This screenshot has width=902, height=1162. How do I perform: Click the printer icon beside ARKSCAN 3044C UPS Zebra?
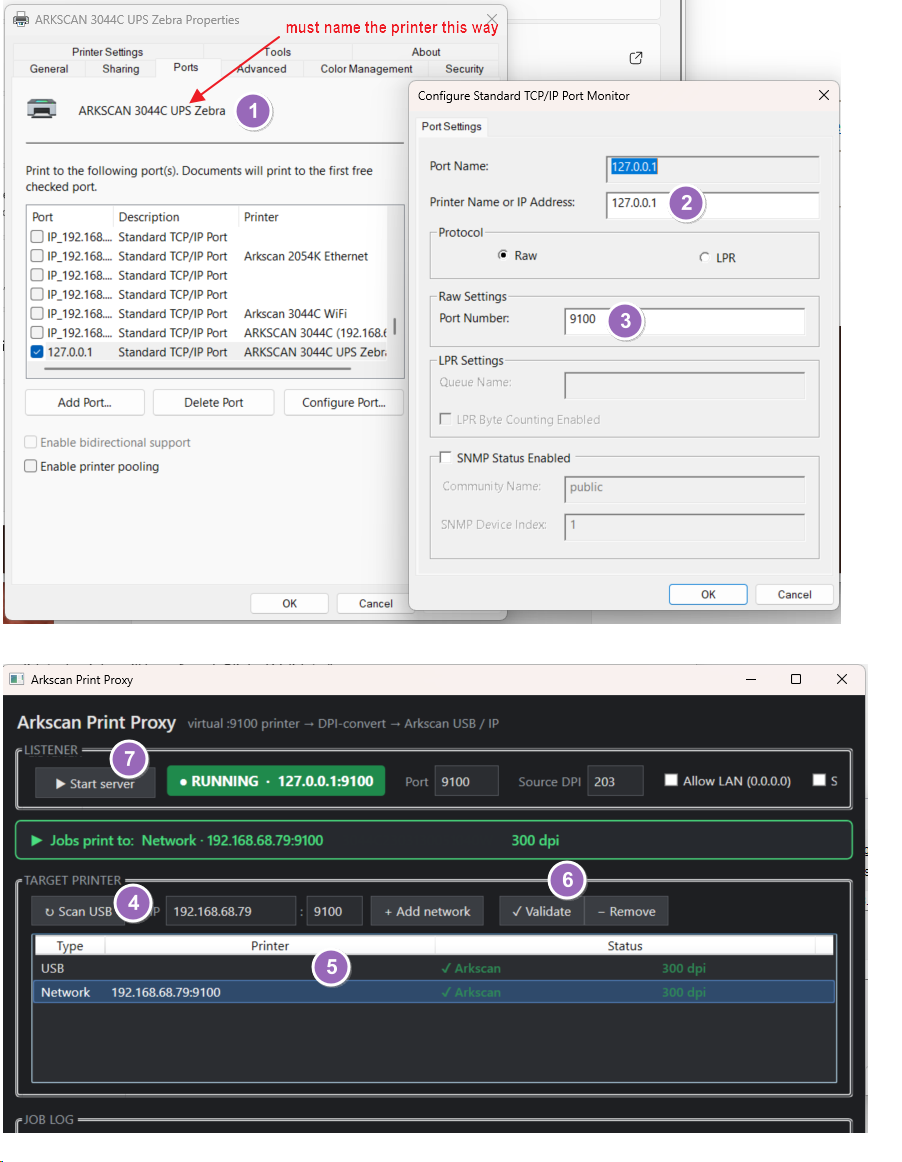tap(42, 109)
